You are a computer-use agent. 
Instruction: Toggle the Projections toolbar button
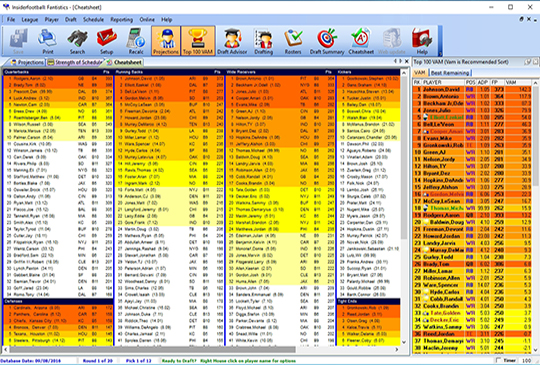coord(166,41)
